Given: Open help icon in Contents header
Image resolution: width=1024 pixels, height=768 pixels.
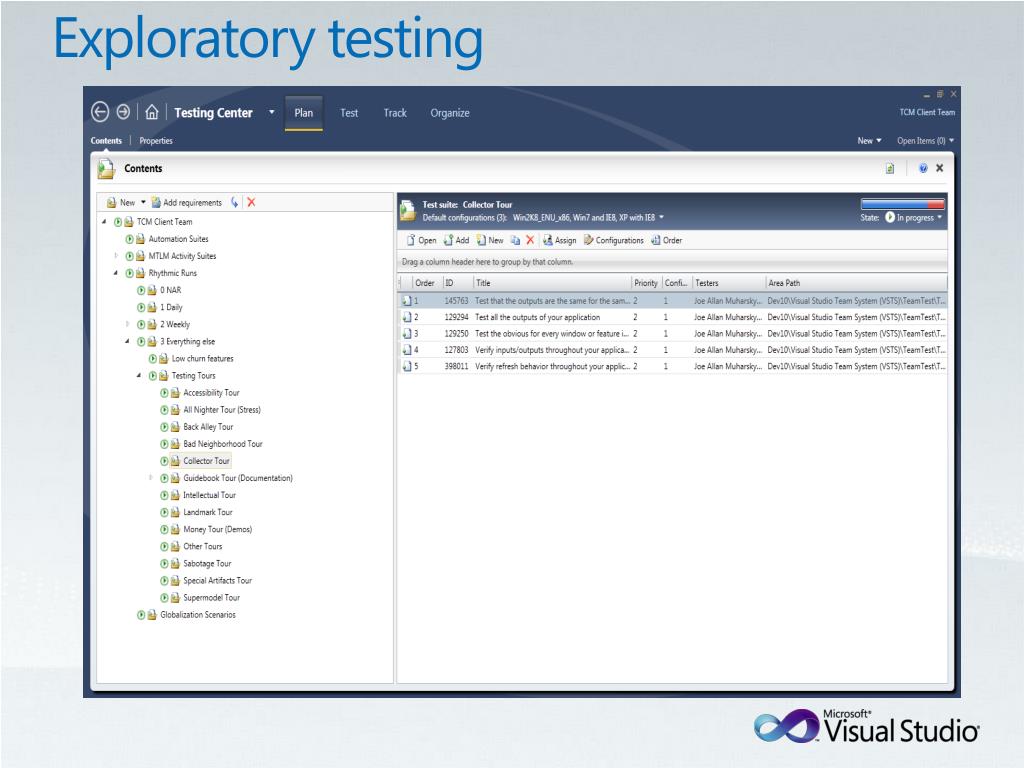Looking at the screenshot, I should 923,168.
